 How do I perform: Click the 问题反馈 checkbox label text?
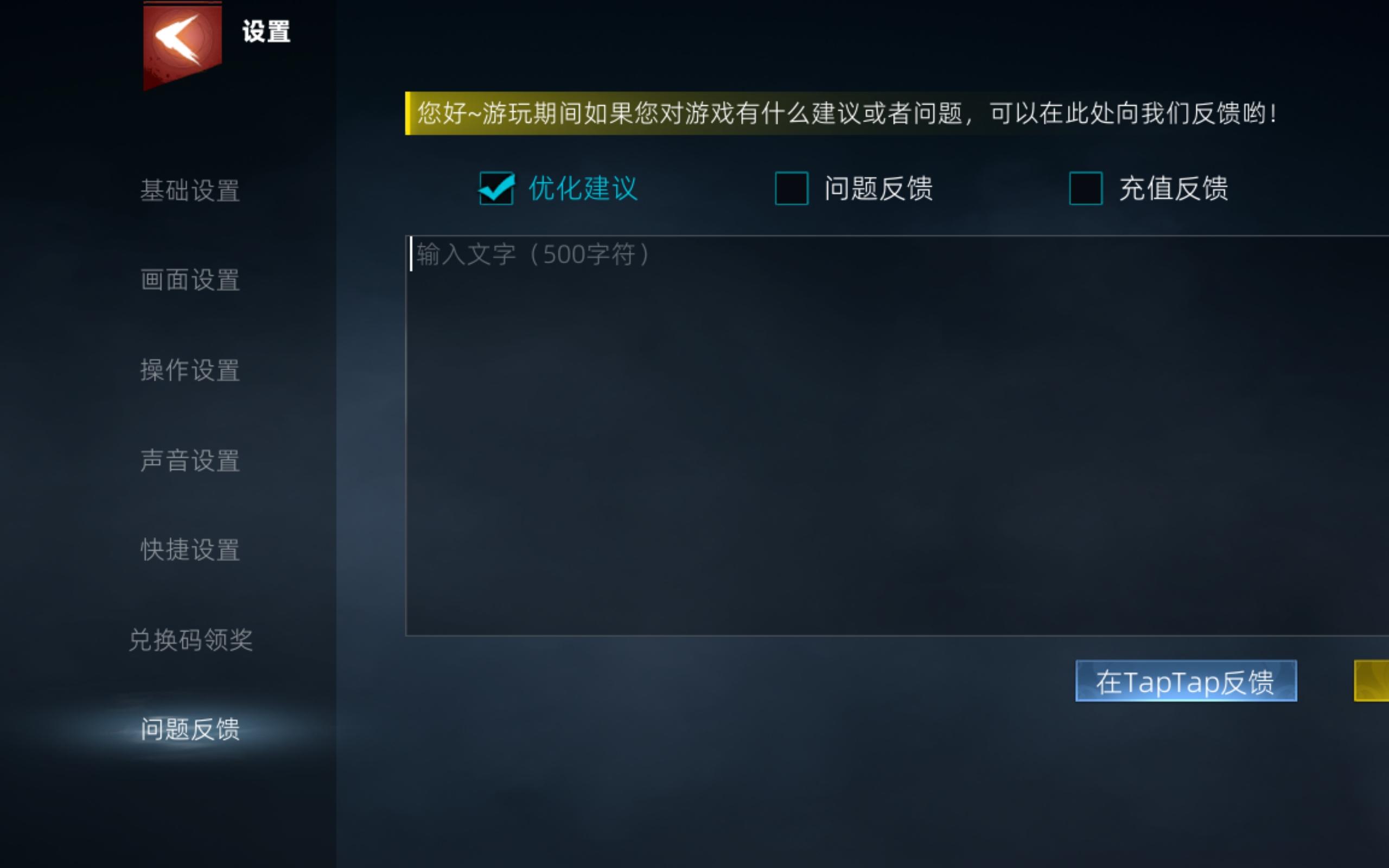[879, 188]
